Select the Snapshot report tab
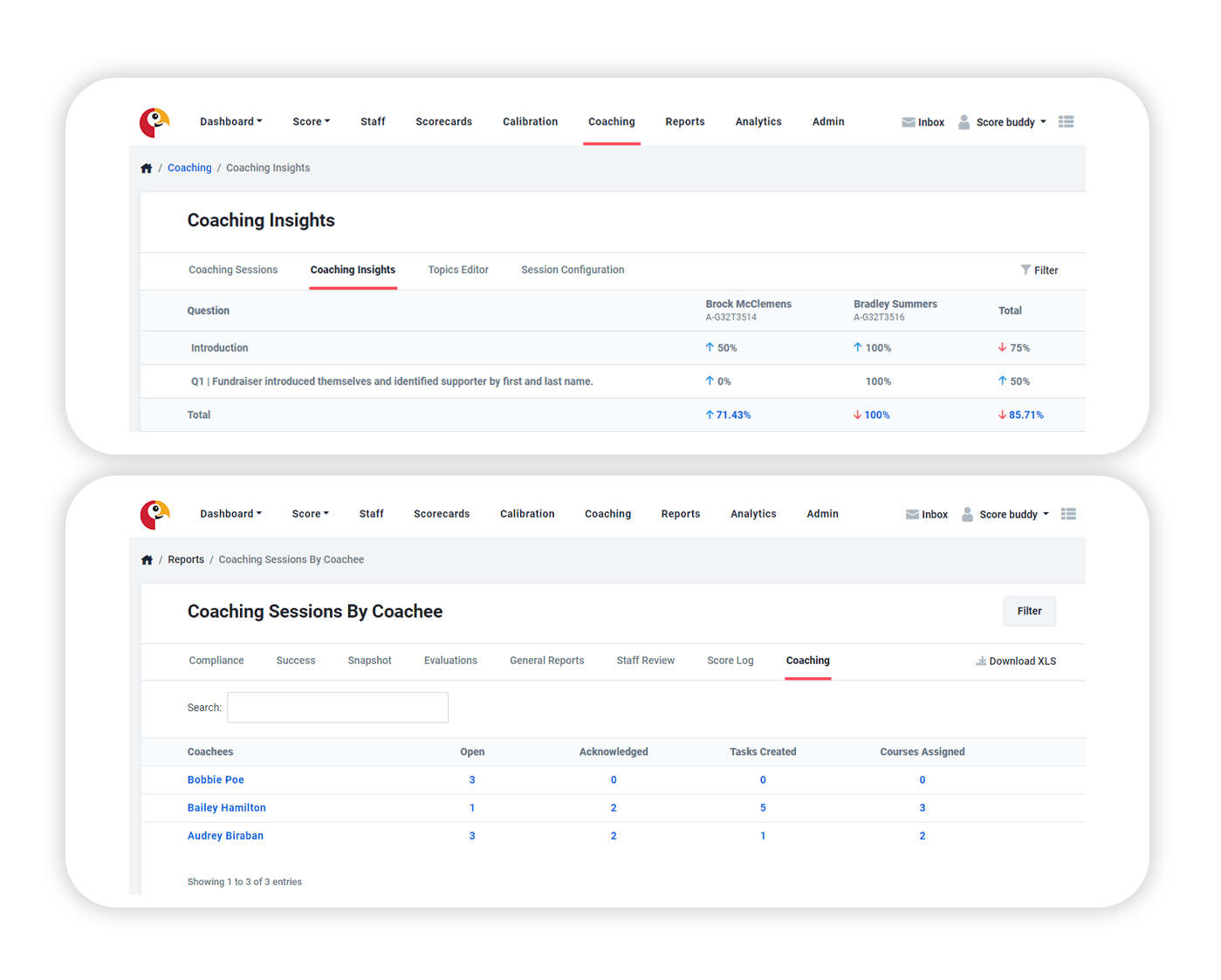The height and width of the screenshot is (980, 1221). click(369, 661)
